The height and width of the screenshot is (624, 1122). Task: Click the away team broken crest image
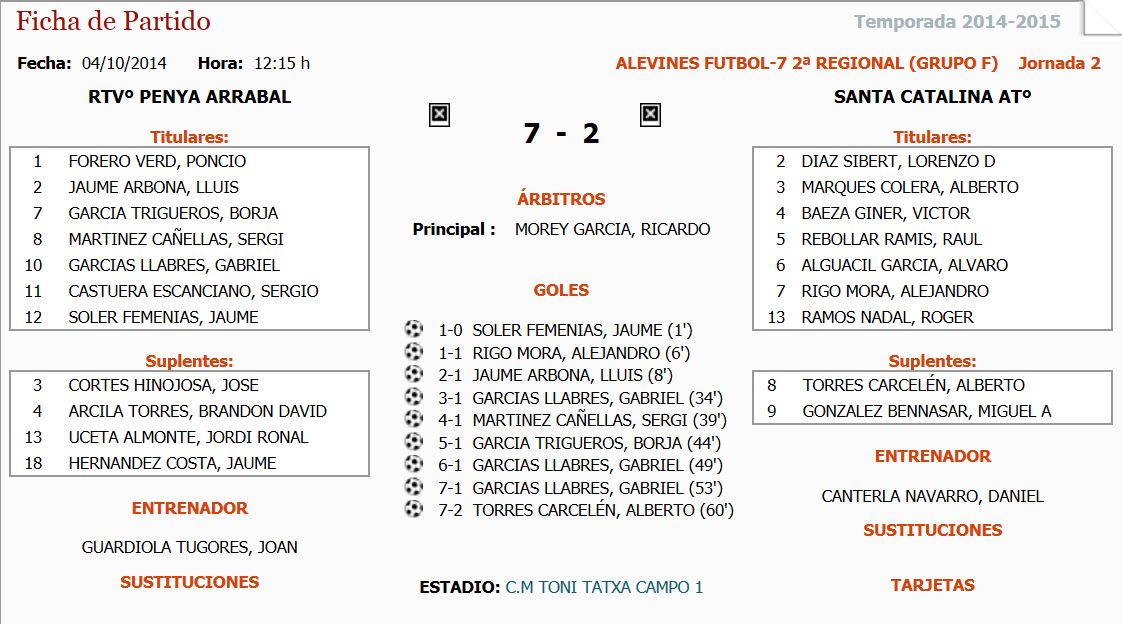click(x=650, y=115)
